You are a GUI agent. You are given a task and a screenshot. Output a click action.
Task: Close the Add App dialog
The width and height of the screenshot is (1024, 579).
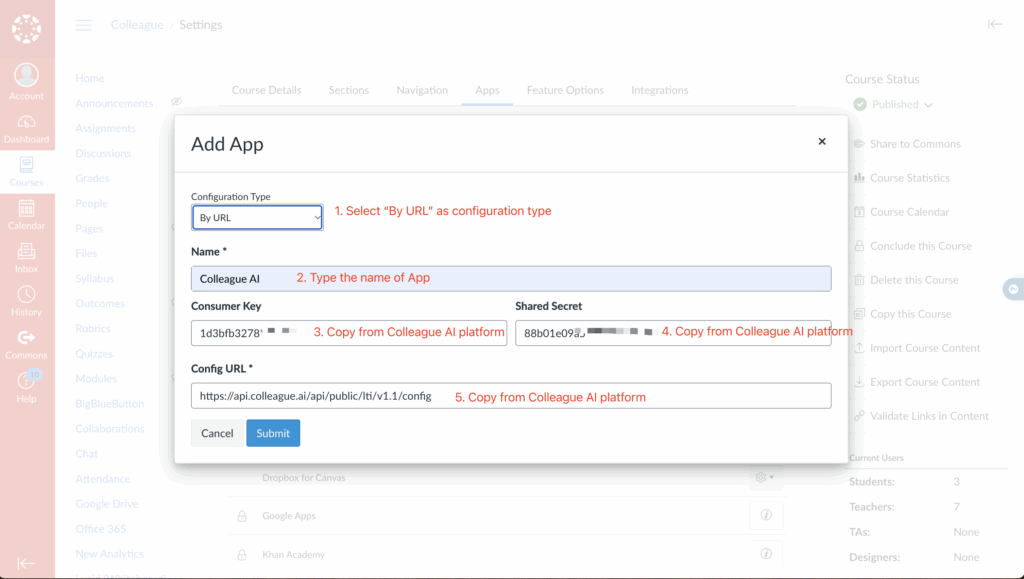pos(822,142)
